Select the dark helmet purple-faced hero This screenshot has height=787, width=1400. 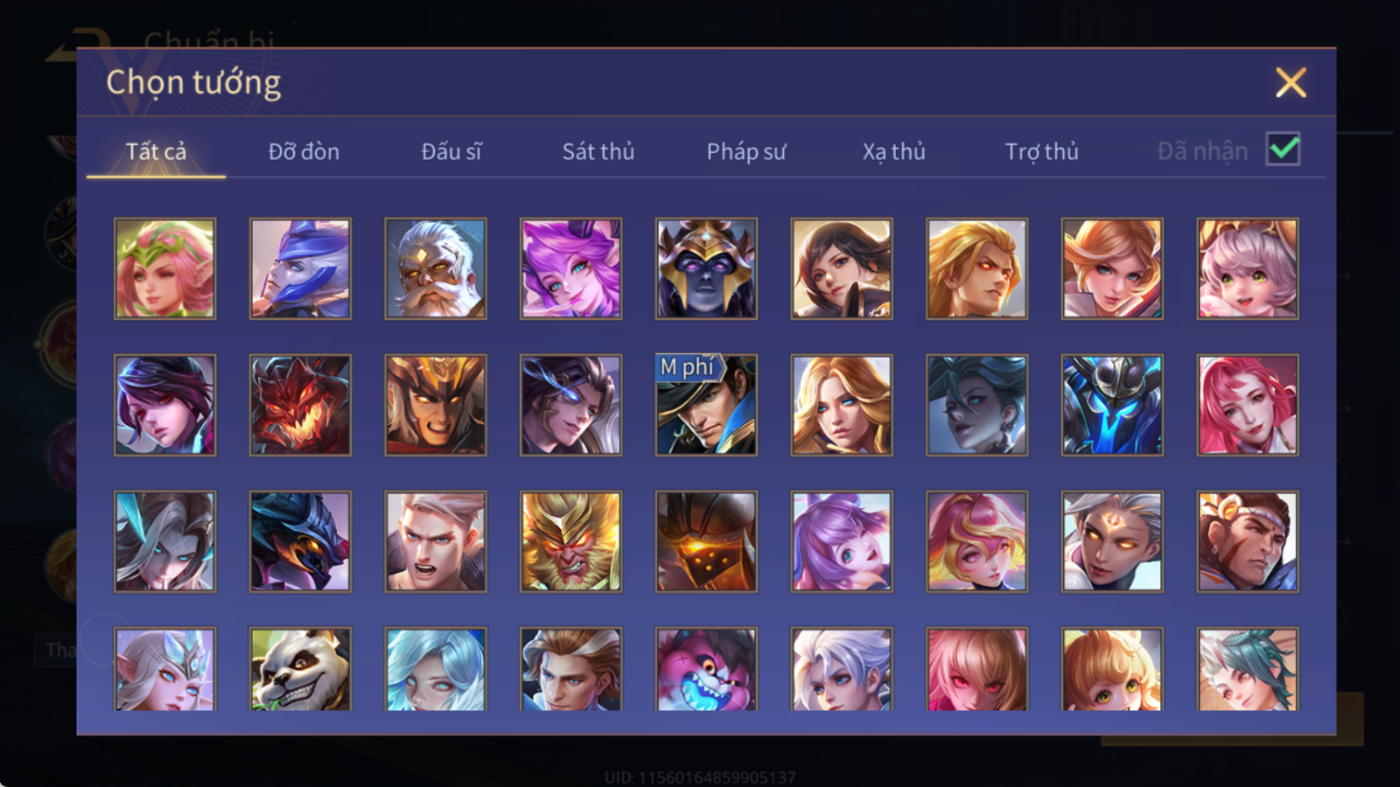[706, 269]
